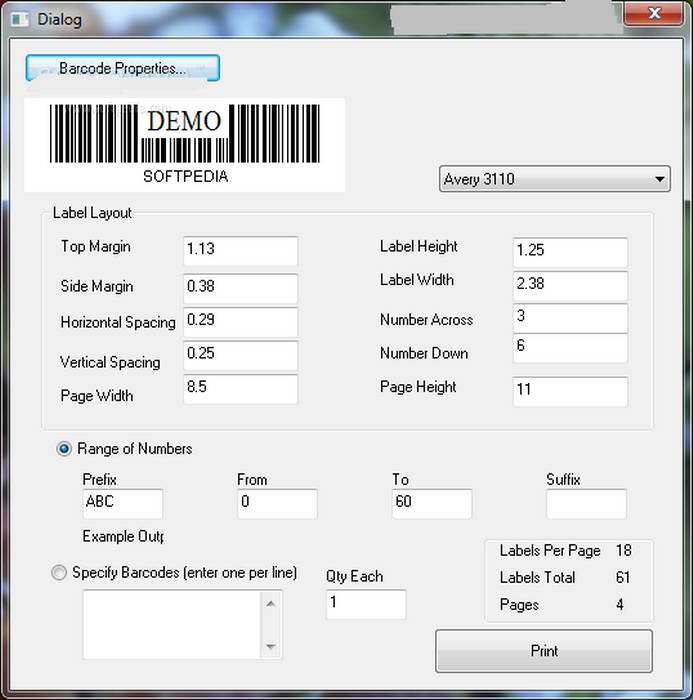Select the Range of Numbers radio button
This screenshot has height=700, width=693.
click(x=64, y=449)
